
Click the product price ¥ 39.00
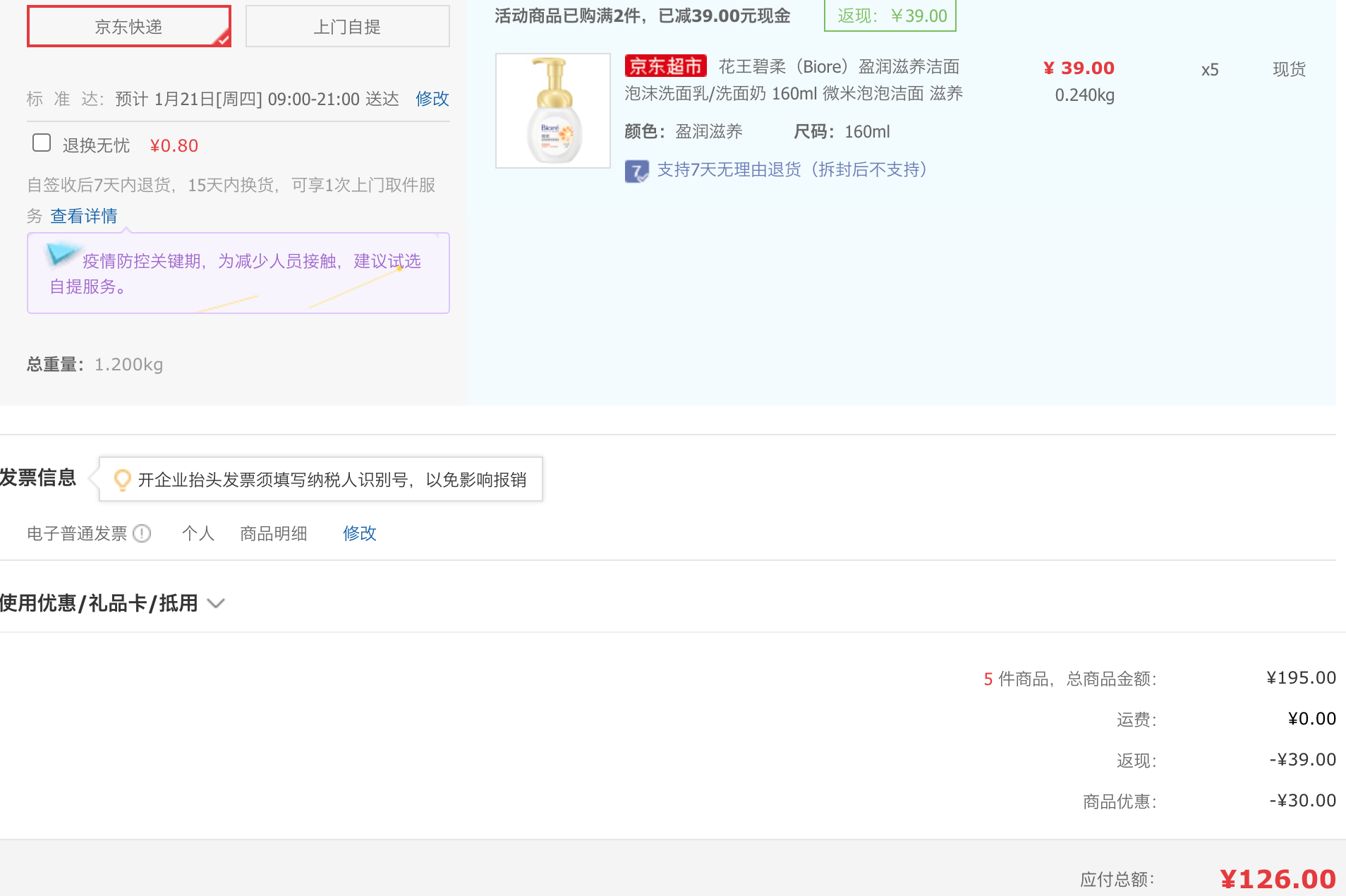coord(1079,68)
